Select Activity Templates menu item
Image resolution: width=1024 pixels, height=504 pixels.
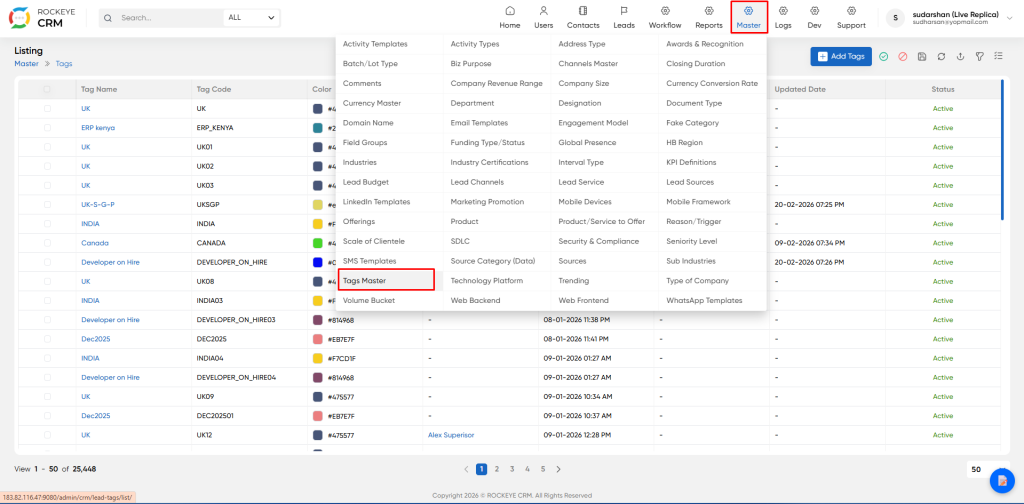375,44
